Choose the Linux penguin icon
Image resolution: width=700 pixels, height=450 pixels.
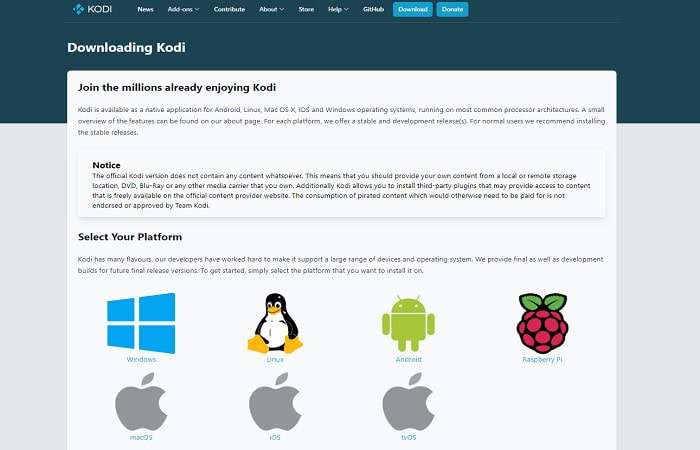pyautogui.click(x=275, y=323)
